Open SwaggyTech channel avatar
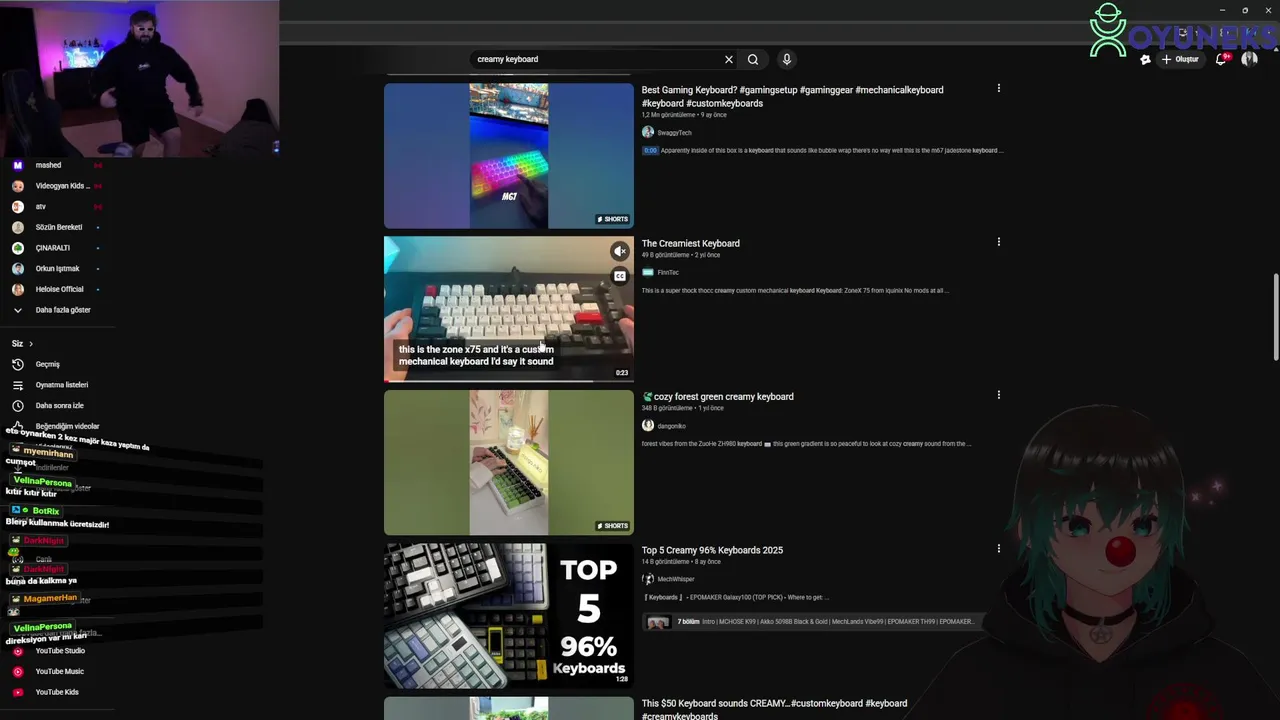The image size is (1280, 720). pyautogui.click(x=648, y=132)
